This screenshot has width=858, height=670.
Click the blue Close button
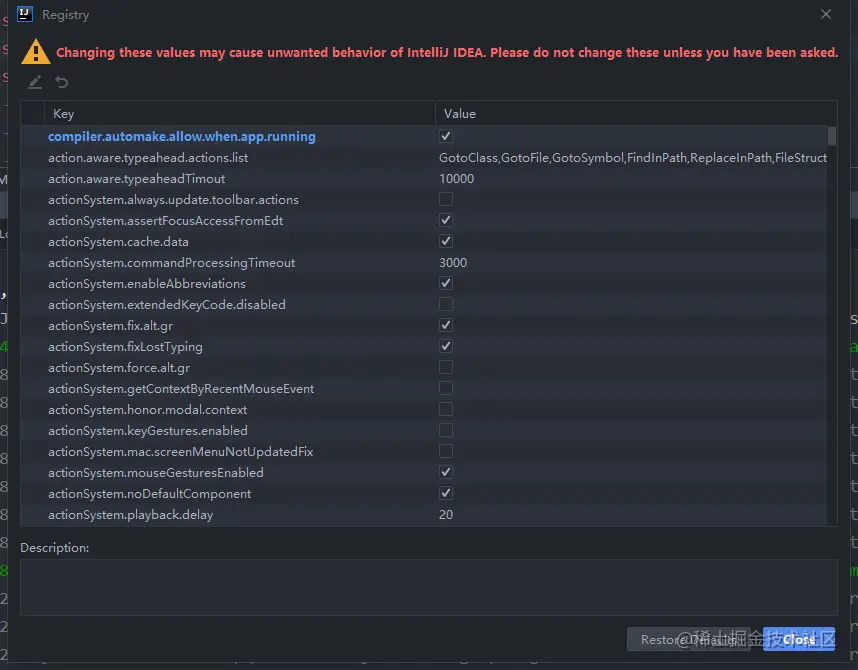[x=799, y=639]
